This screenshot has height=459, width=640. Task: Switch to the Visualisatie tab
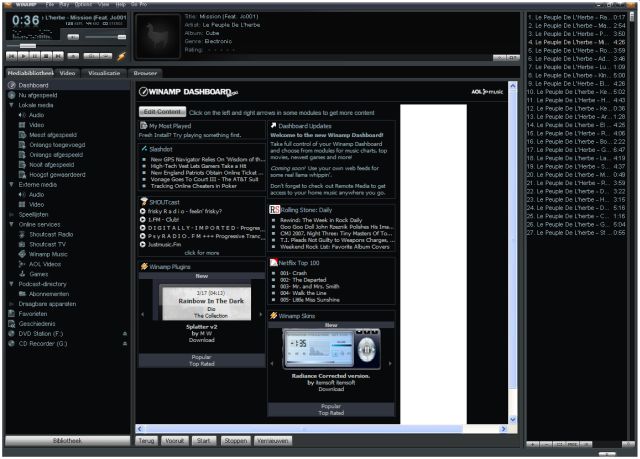104,73
